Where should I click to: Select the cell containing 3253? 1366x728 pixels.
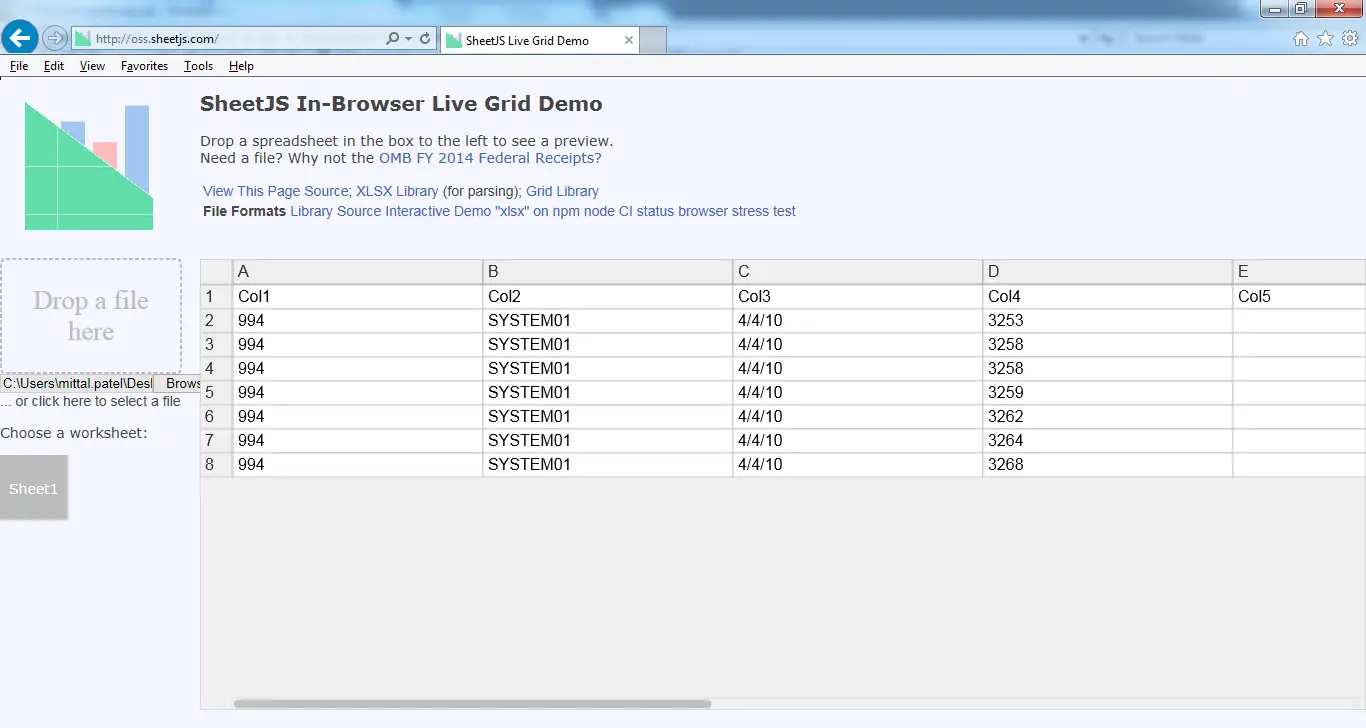click(x=1108, y=321)
